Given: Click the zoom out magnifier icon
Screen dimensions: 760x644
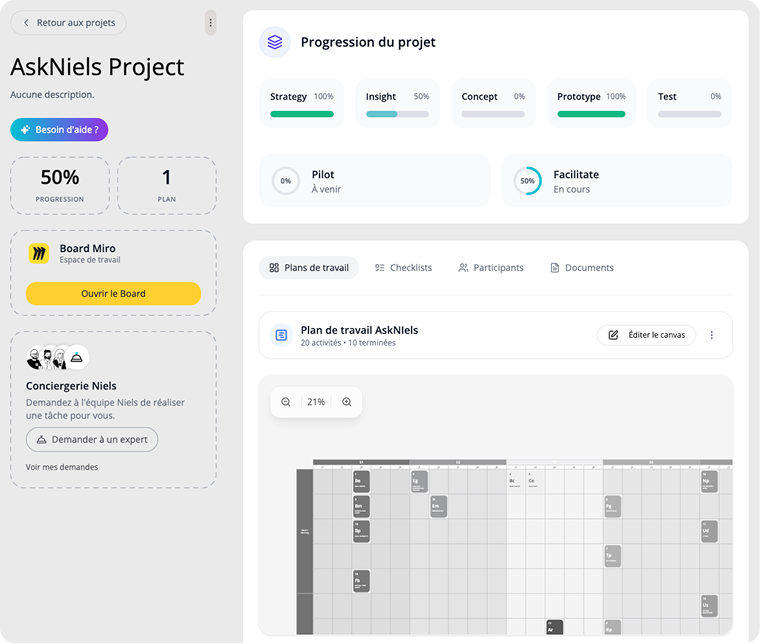Looking at the screenshot, I should click(286, 402).
